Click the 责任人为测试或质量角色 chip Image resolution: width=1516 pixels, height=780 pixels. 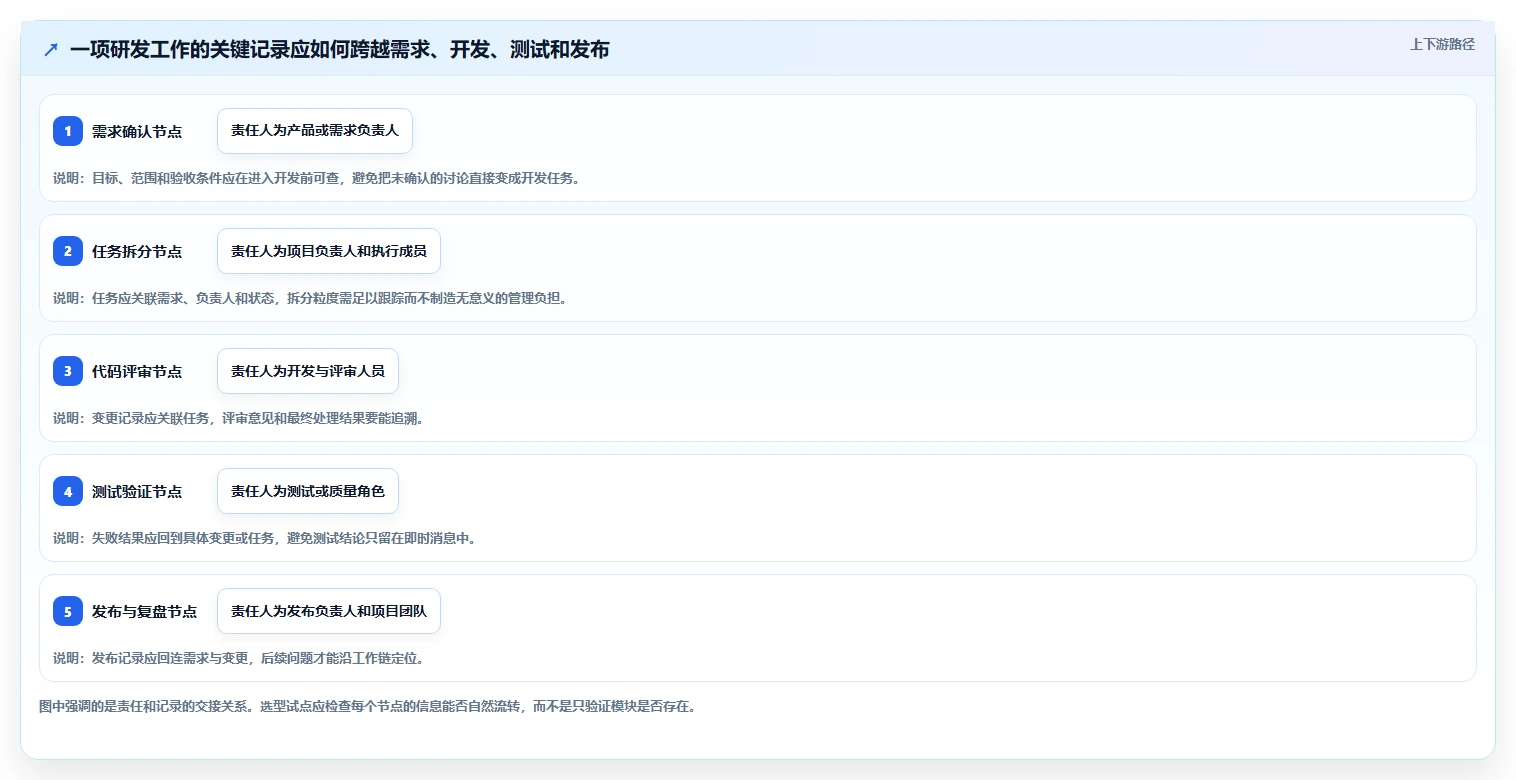click(x=308, y=491)
